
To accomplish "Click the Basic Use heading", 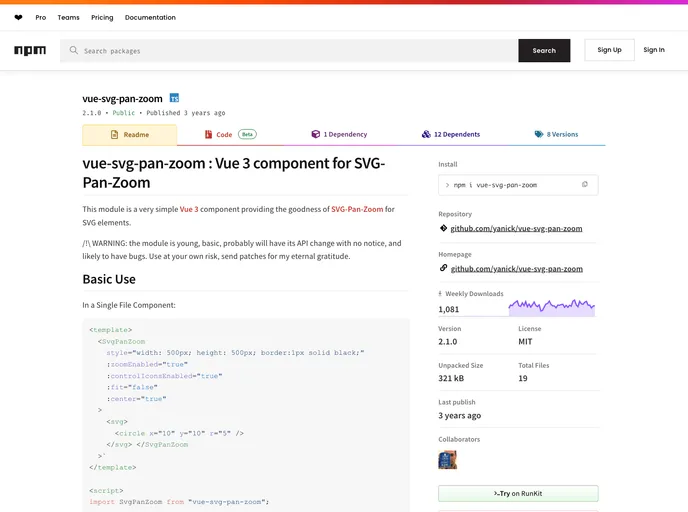I will click(x=109, y=279).
